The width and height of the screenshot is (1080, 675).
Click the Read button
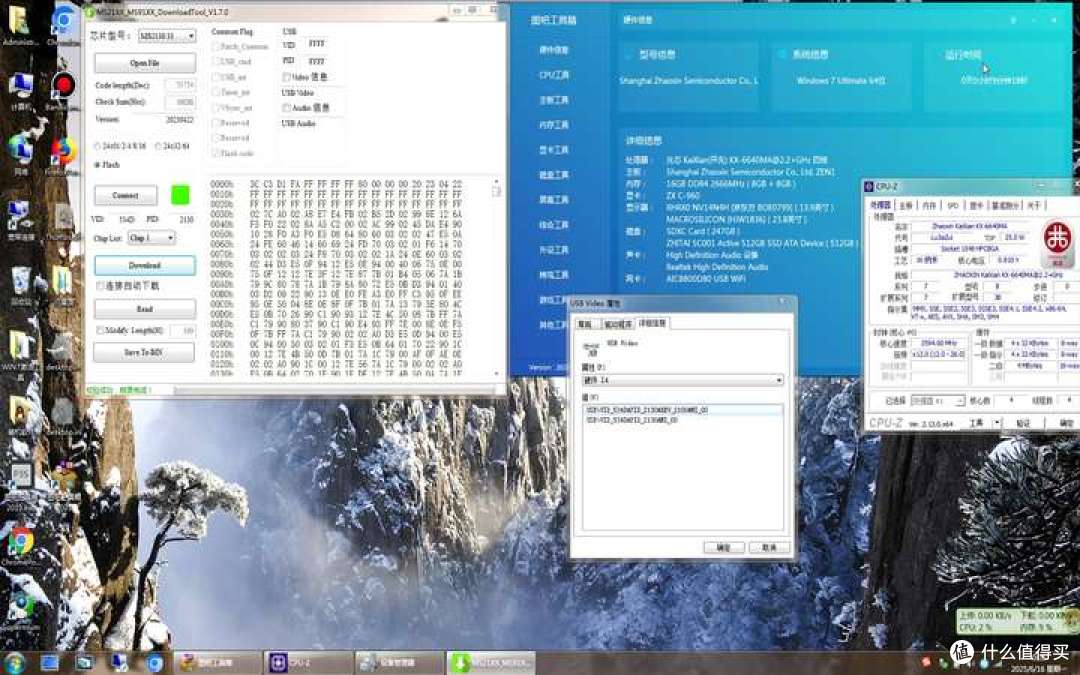click(x=145, y=309)
